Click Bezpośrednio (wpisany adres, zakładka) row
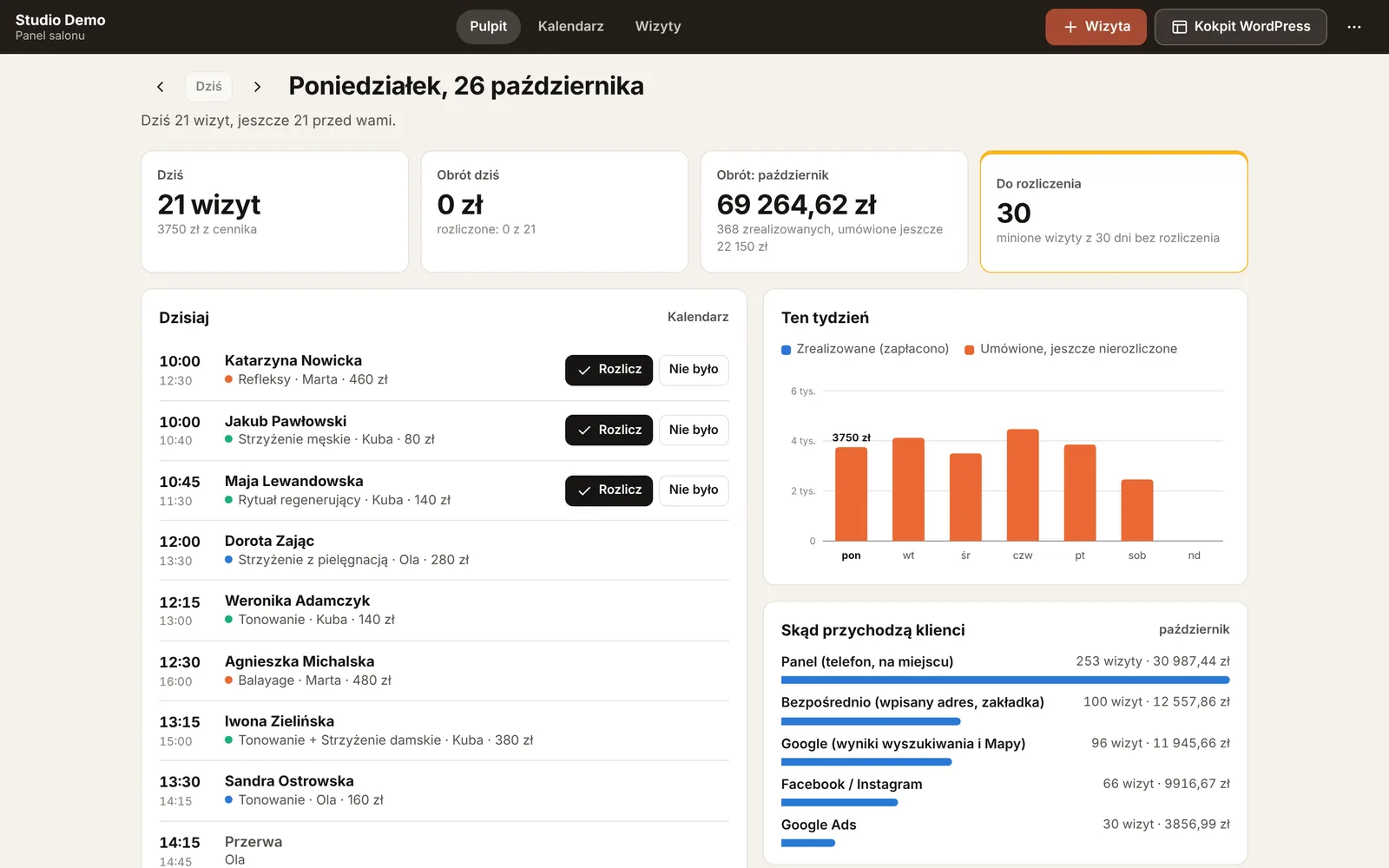The height and width of the screenshot is (868, 1389). 1005,709
